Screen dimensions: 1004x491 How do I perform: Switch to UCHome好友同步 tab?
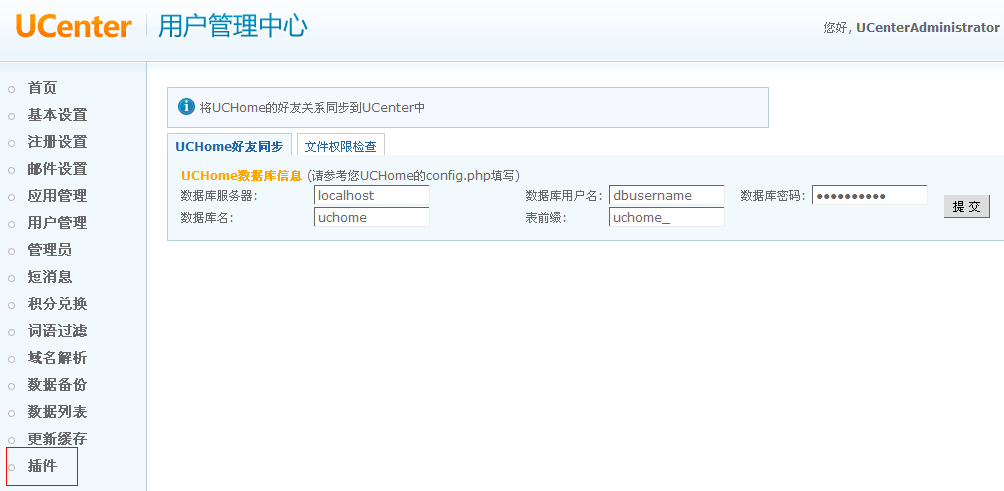coord(229,145)
